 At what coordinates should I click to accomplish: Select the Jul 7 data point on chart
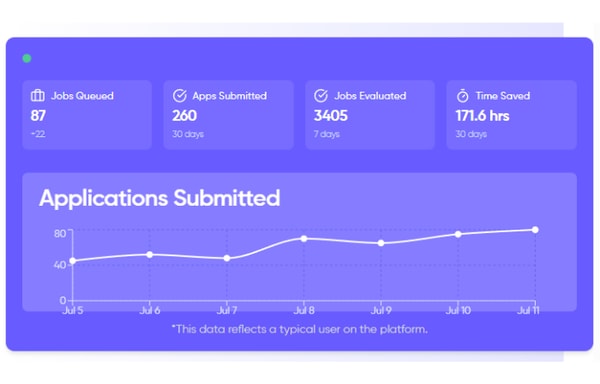(x=227, y=259)
